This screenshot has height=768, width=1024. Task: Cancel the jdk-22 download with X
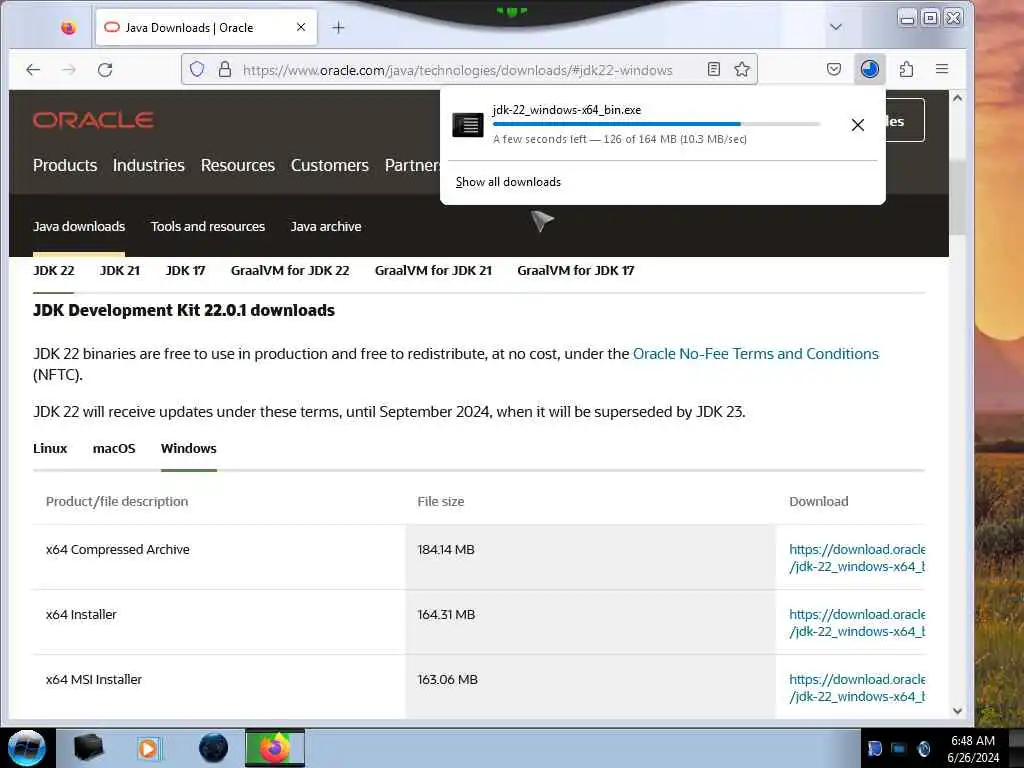857,125
